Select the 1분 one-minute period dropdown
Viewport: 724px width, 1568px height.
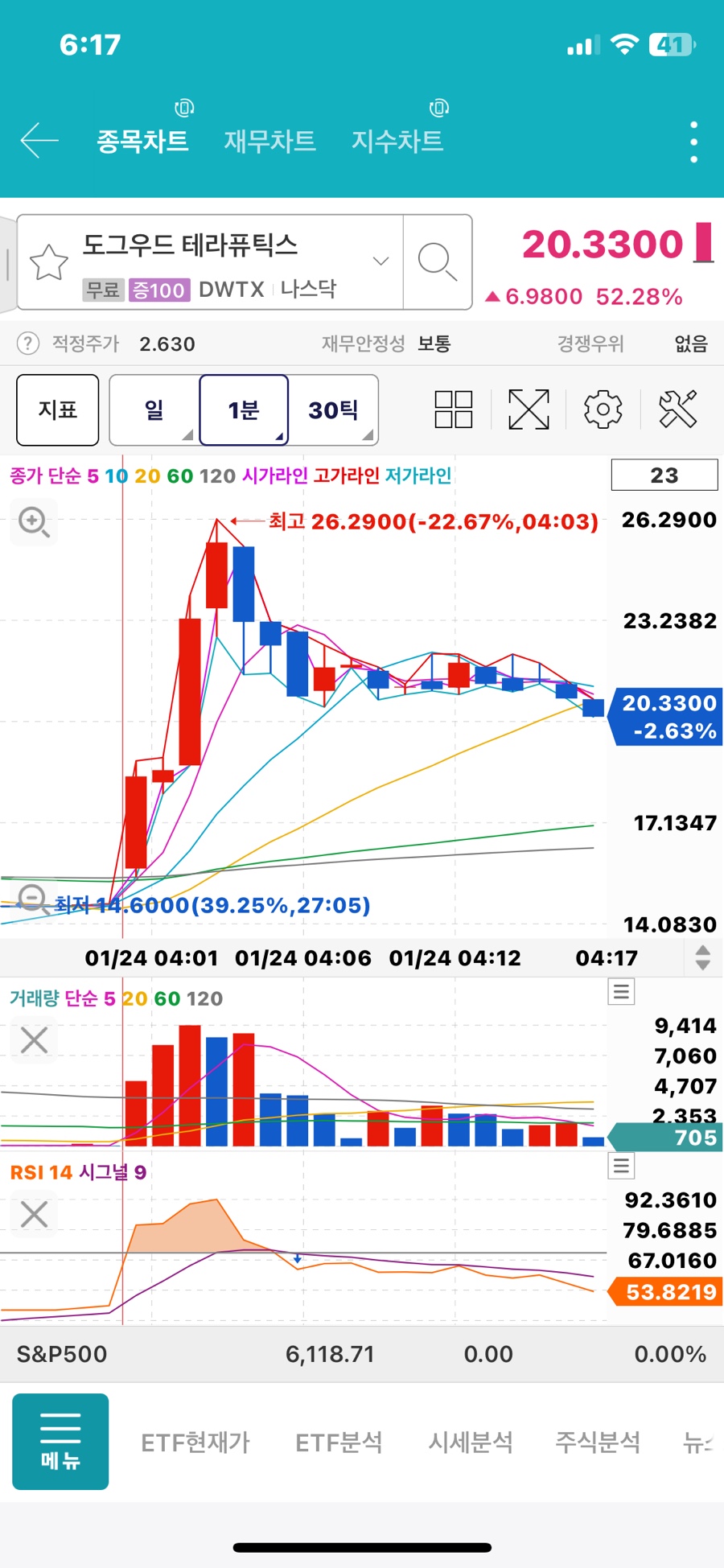(x=244, y=409)
